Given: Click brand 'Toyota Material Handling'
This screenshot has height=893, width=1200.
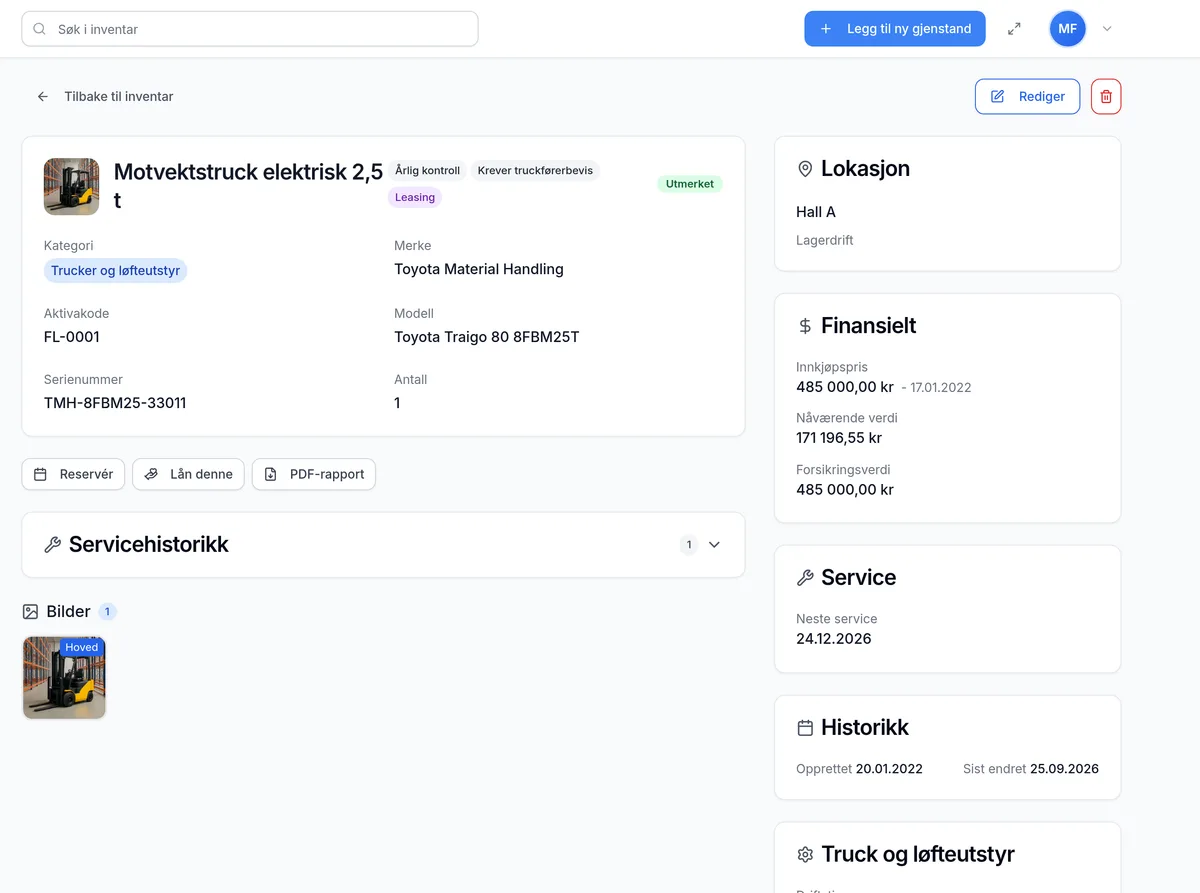Looking at the screenshot, I should pos(479,269).
